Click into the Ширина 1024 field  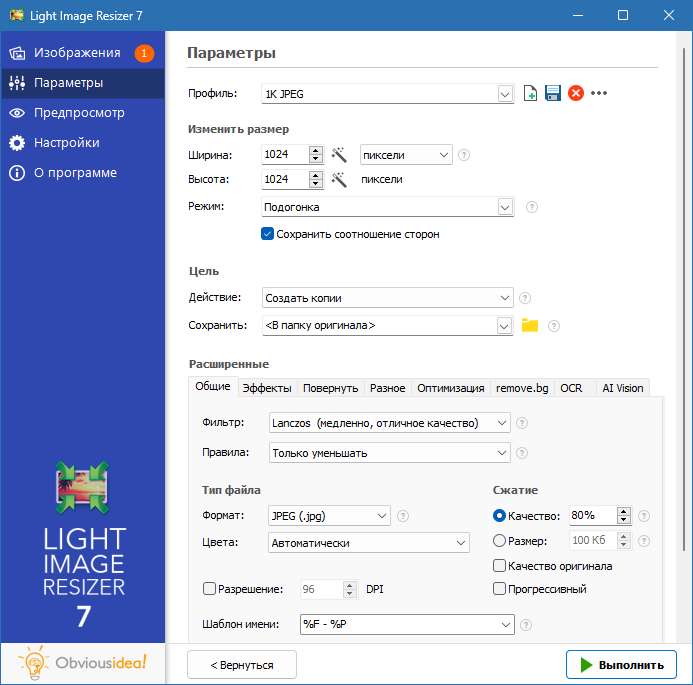point(285,155)
